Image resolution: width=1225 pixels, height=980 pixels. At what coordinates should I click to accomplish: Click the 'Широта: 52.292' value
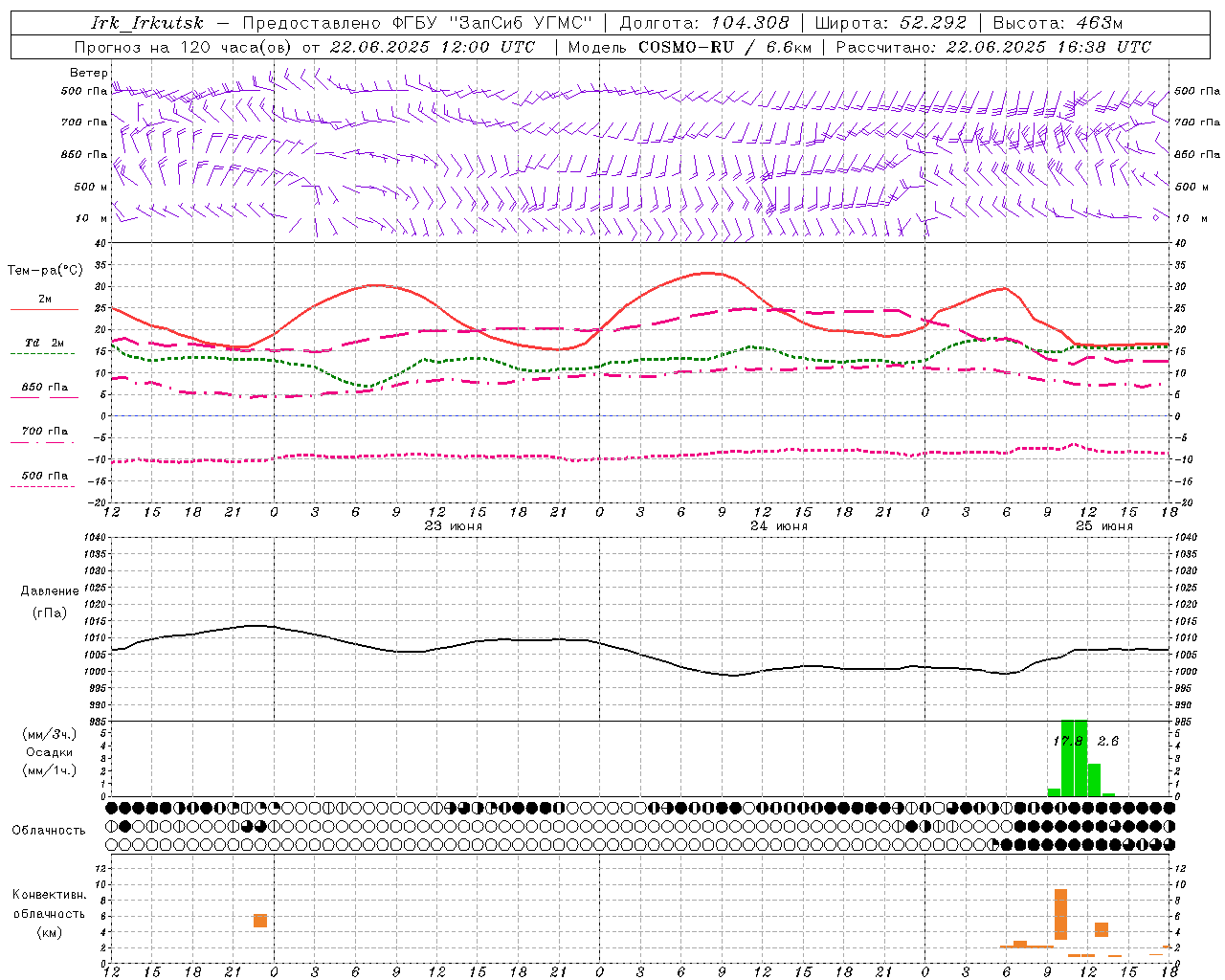tap(891, 23)
